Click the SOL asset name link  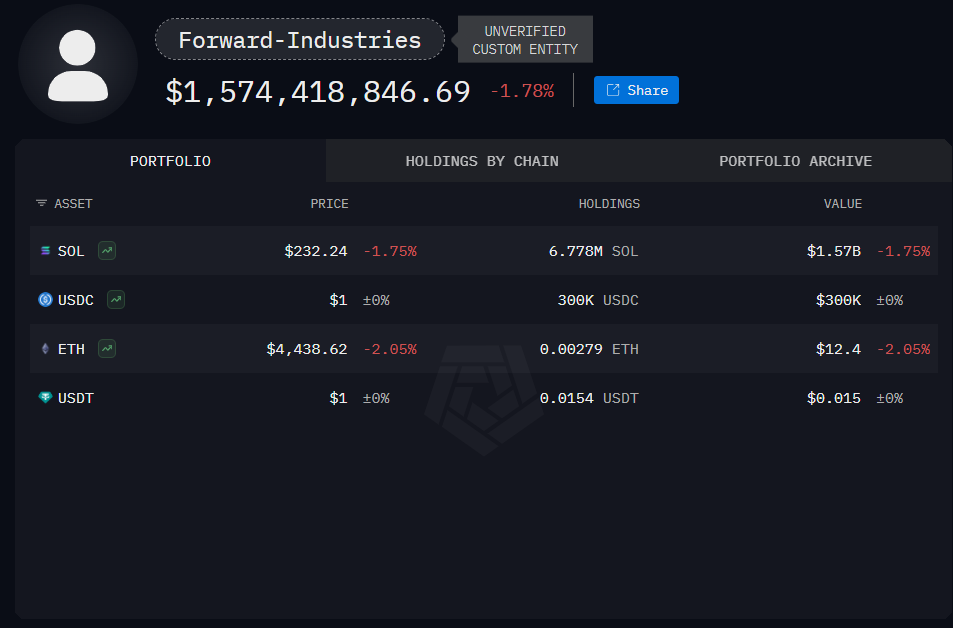(71, 251)
